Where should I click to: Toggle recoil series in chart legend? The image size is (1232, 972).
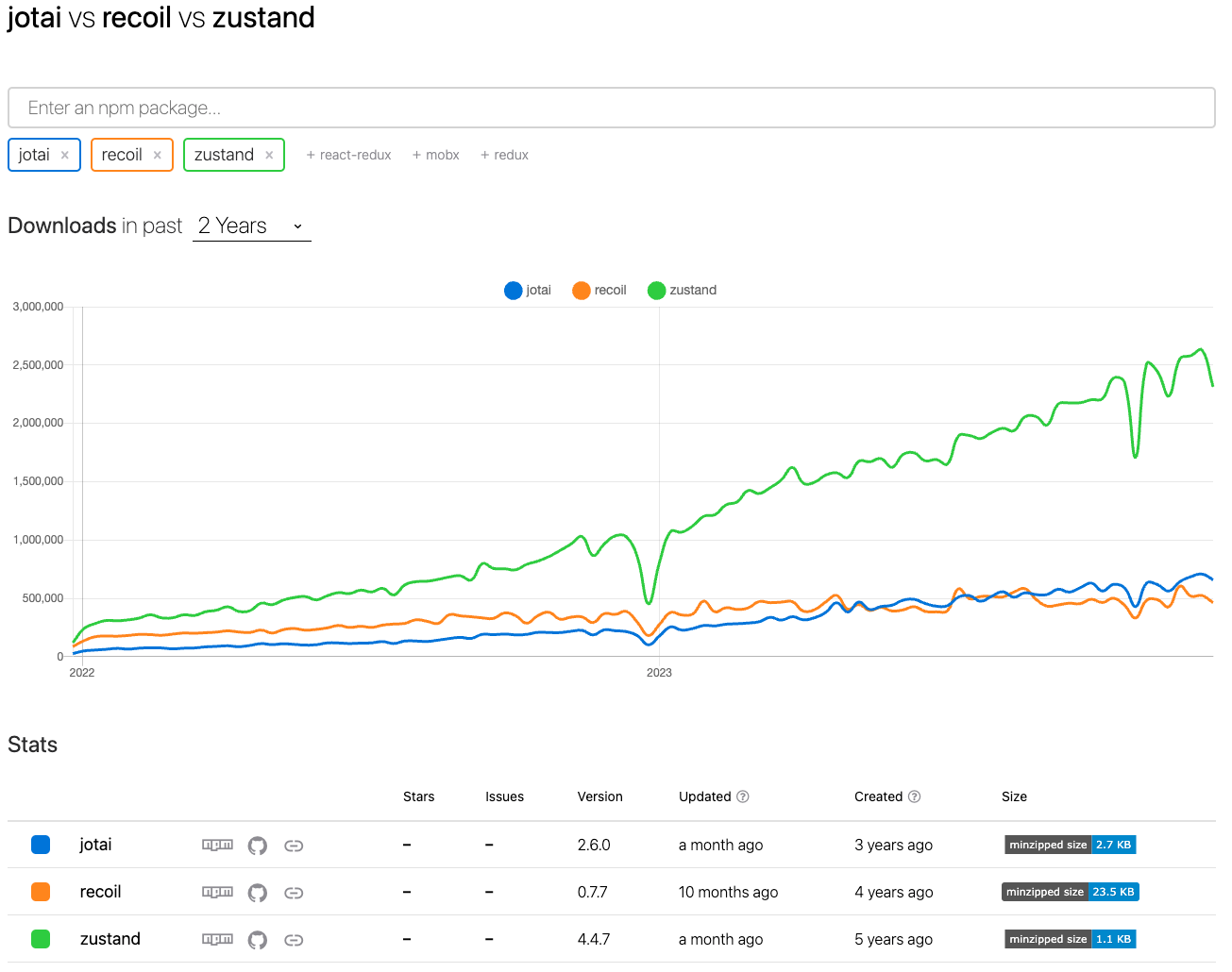pyautogui.click(x=599, y=291)
